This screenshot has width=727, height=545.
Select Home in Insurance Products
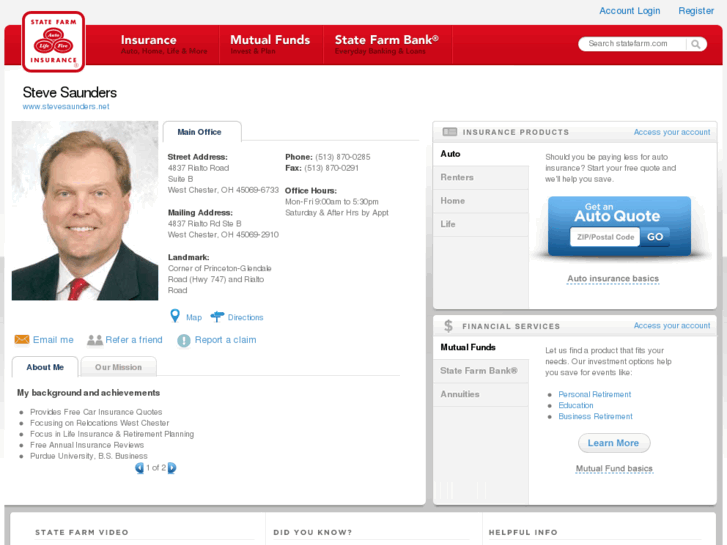[481, 201]
